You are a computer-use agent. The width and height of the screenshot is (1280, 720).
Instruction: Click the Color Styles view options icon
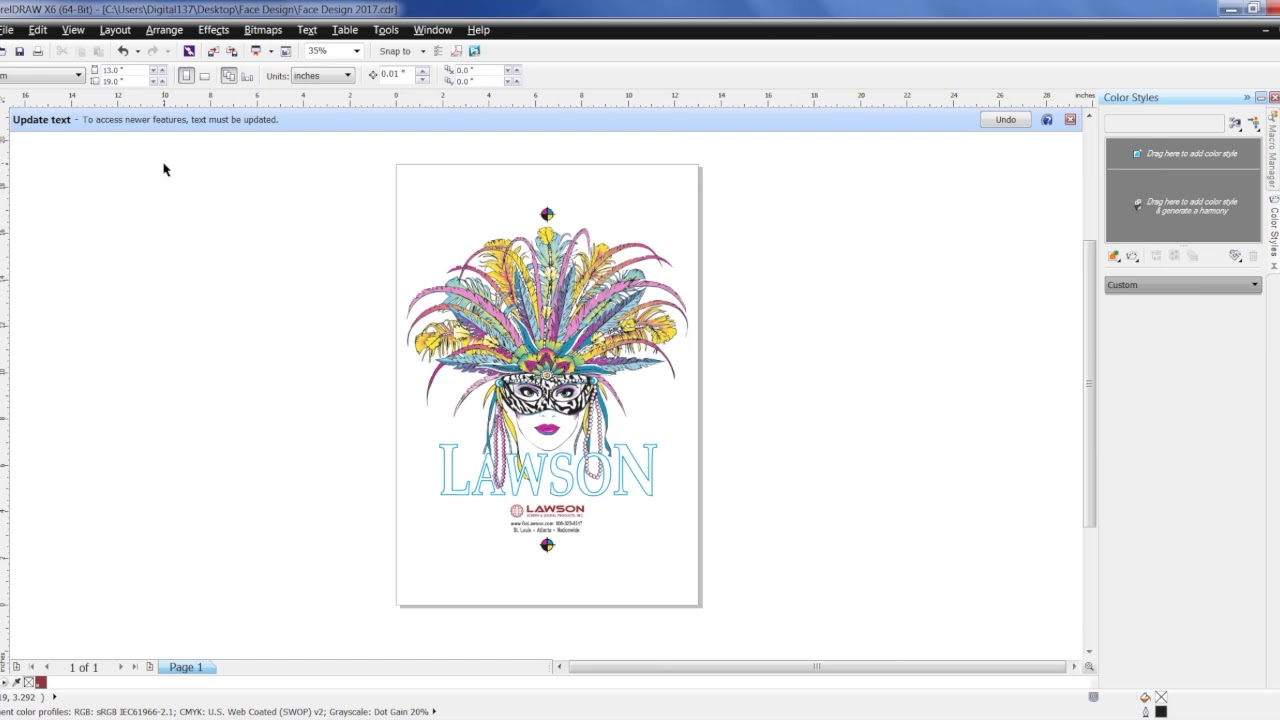[1235, 124]
